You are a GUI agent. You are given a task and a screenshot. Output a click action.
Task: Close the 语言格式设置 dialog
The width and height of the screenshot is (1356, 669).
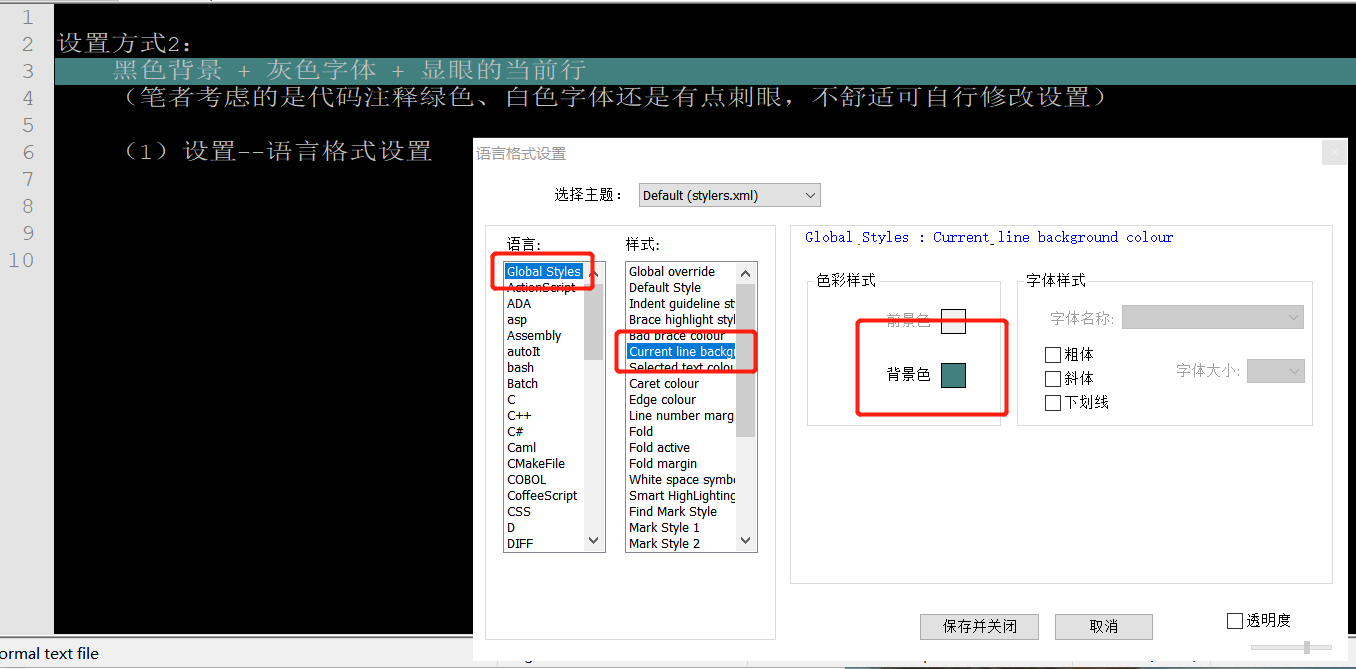click(x=1334, y=153)
